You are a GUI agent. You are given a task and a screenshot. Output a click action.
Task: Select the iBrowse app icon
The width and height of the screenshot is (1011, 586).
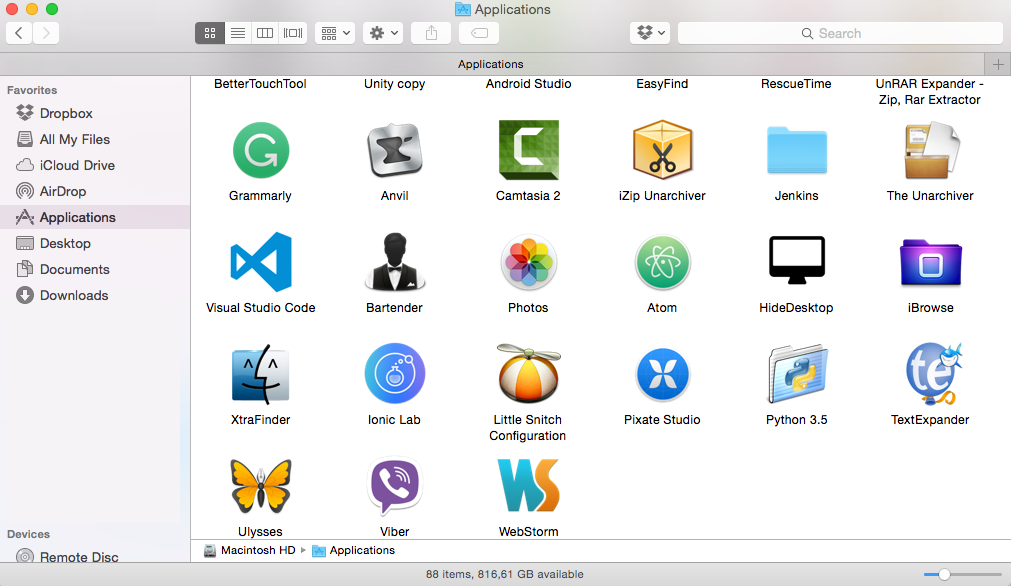tap(930, 262)
